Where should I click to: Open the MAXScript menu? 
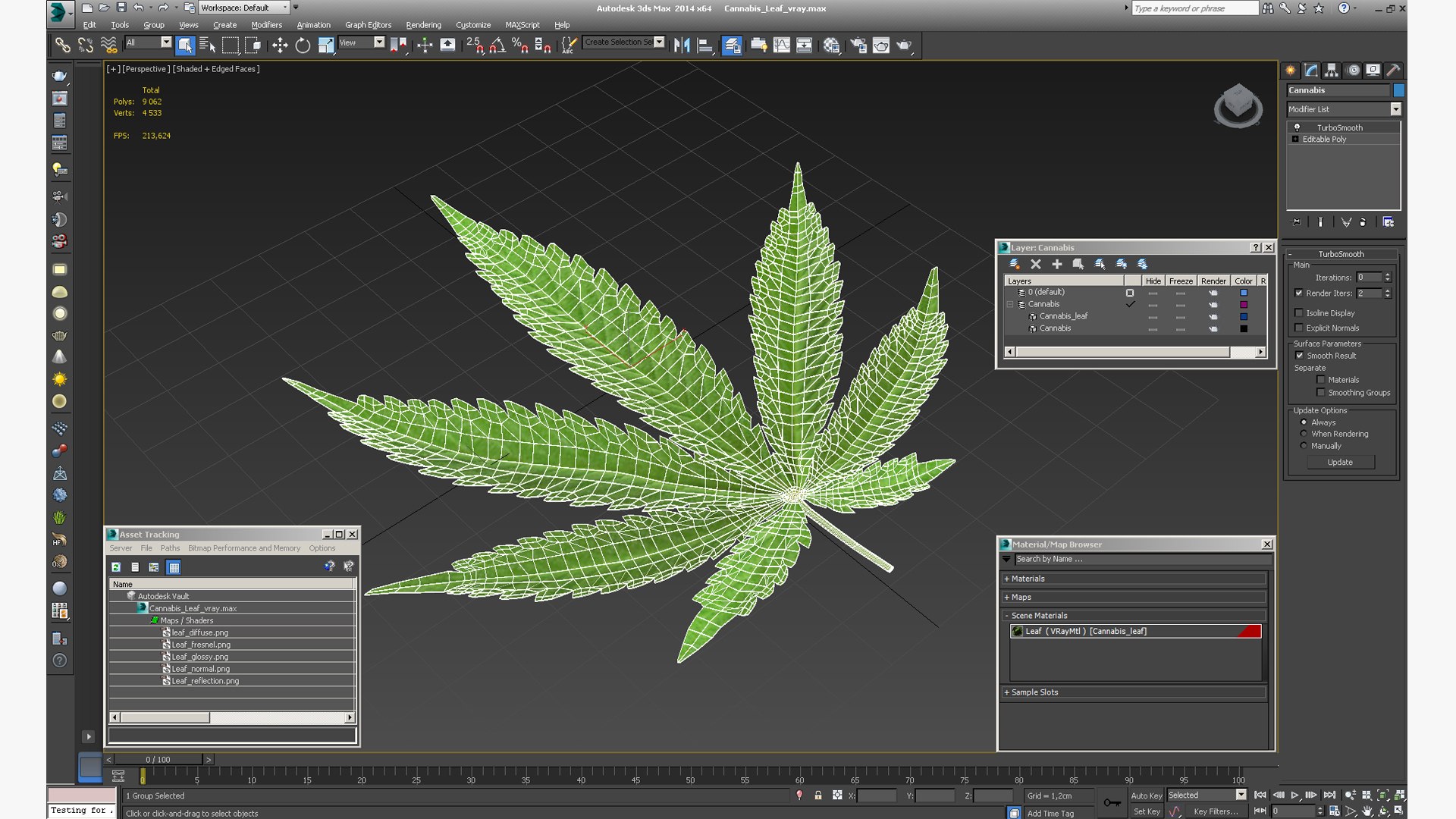522,25
